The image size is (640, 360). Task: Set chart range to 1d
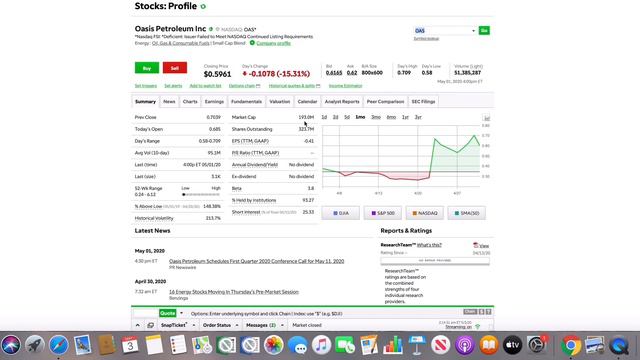324,117
